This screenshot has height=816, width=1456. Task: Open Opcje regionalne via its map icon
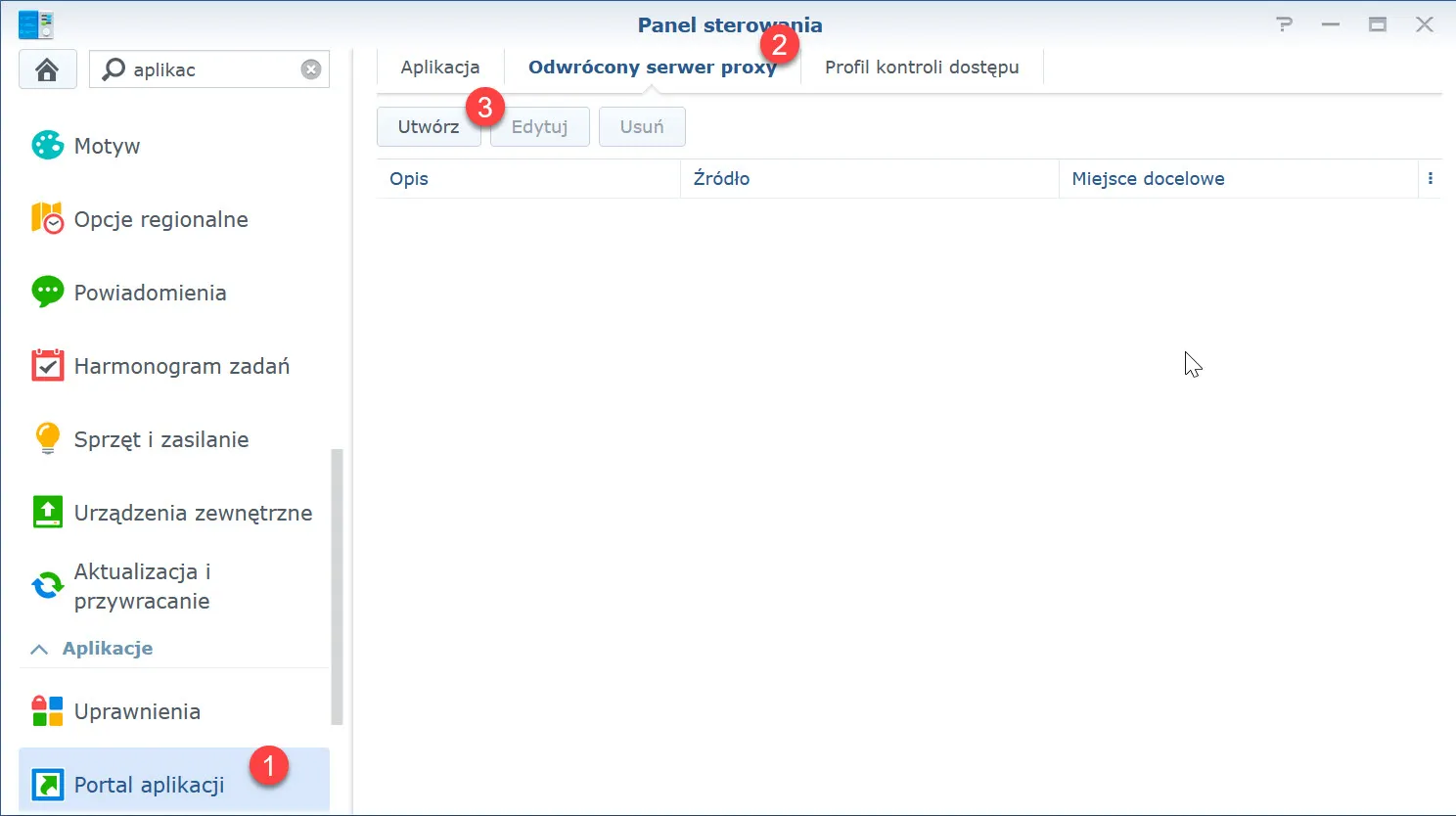(47, 219)
